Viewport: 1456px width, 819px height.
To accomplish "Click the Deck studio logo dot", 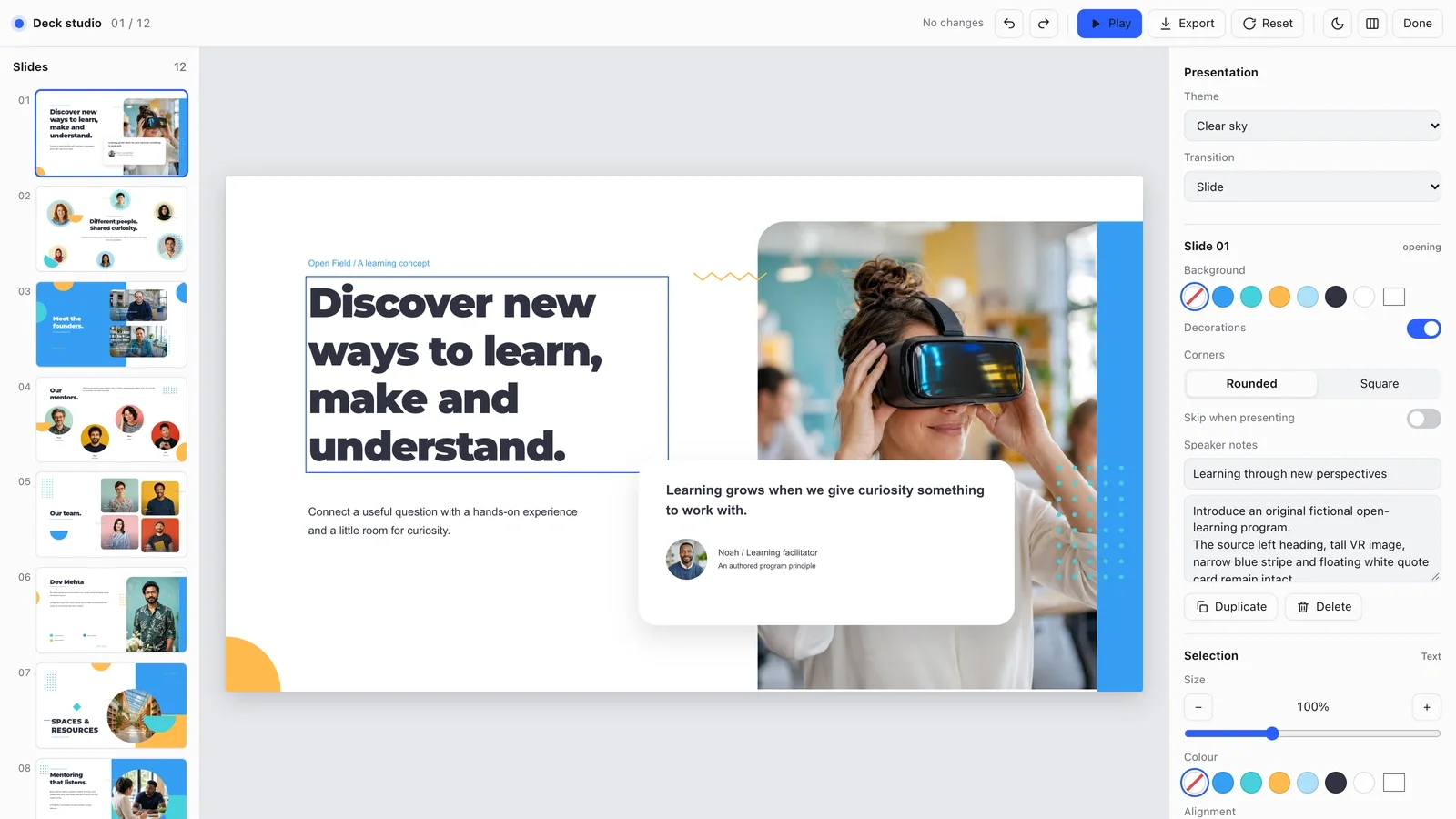I will (x=19, y=24).
